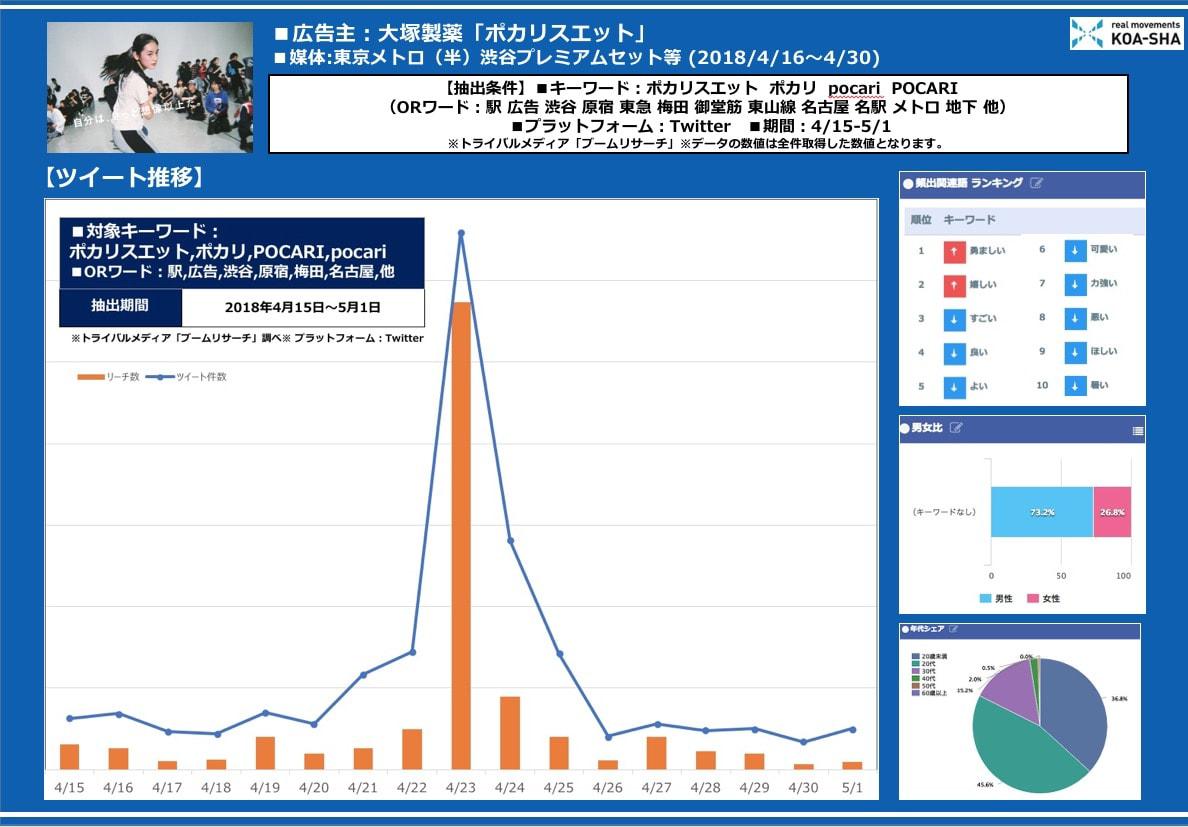This screenshot has height=827, width=1188.
Task: Click the 26.8% female bar segment
Action: [x=1112, y=512]
